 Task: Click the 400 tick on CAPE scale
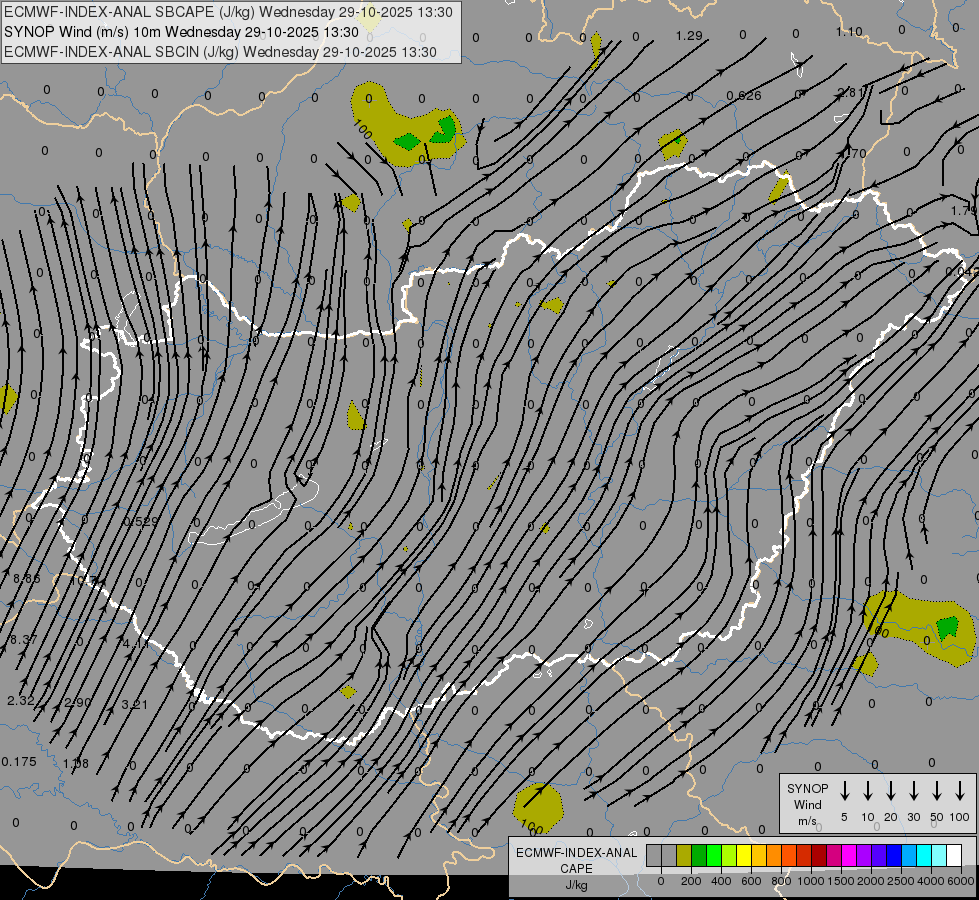point(721,881)
